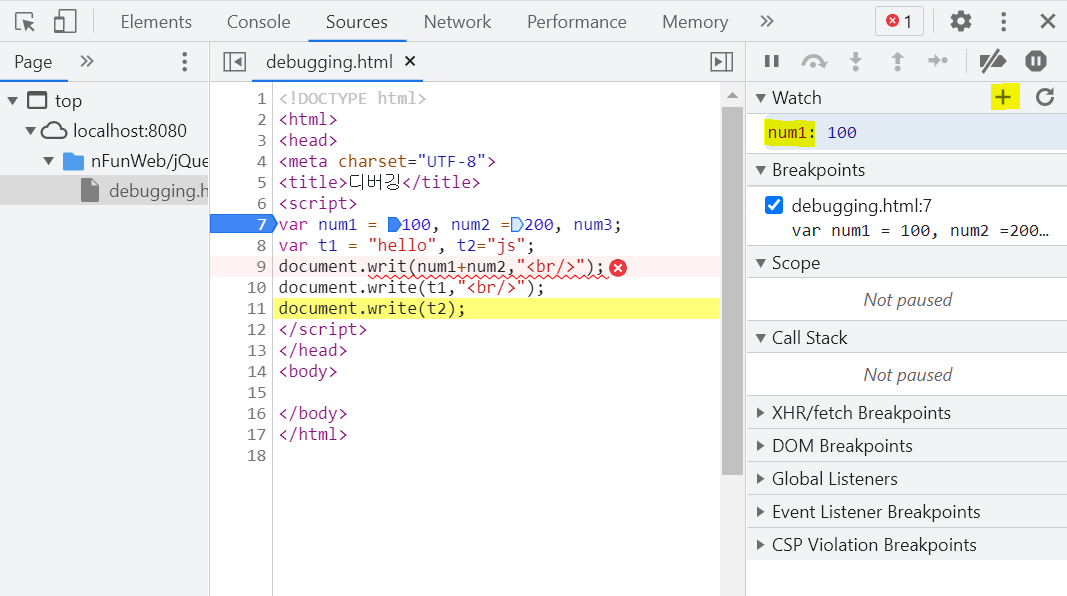This screenshot has width=1067, height=596.
Task: Open the Network tab
Action: point(457,22)
